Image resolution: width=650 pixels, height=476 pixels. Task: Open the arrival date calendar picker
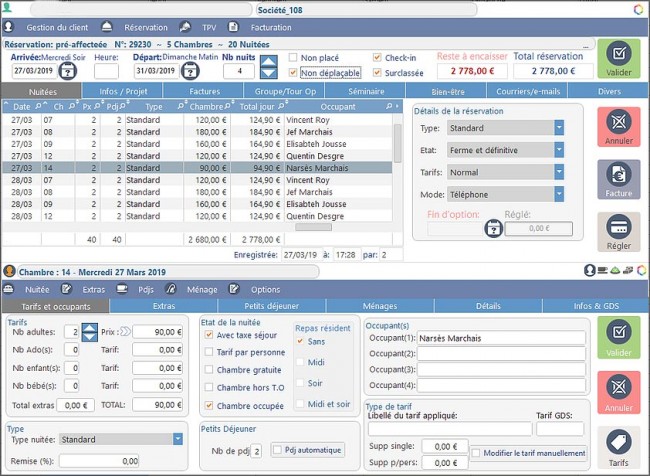point(68,71)
